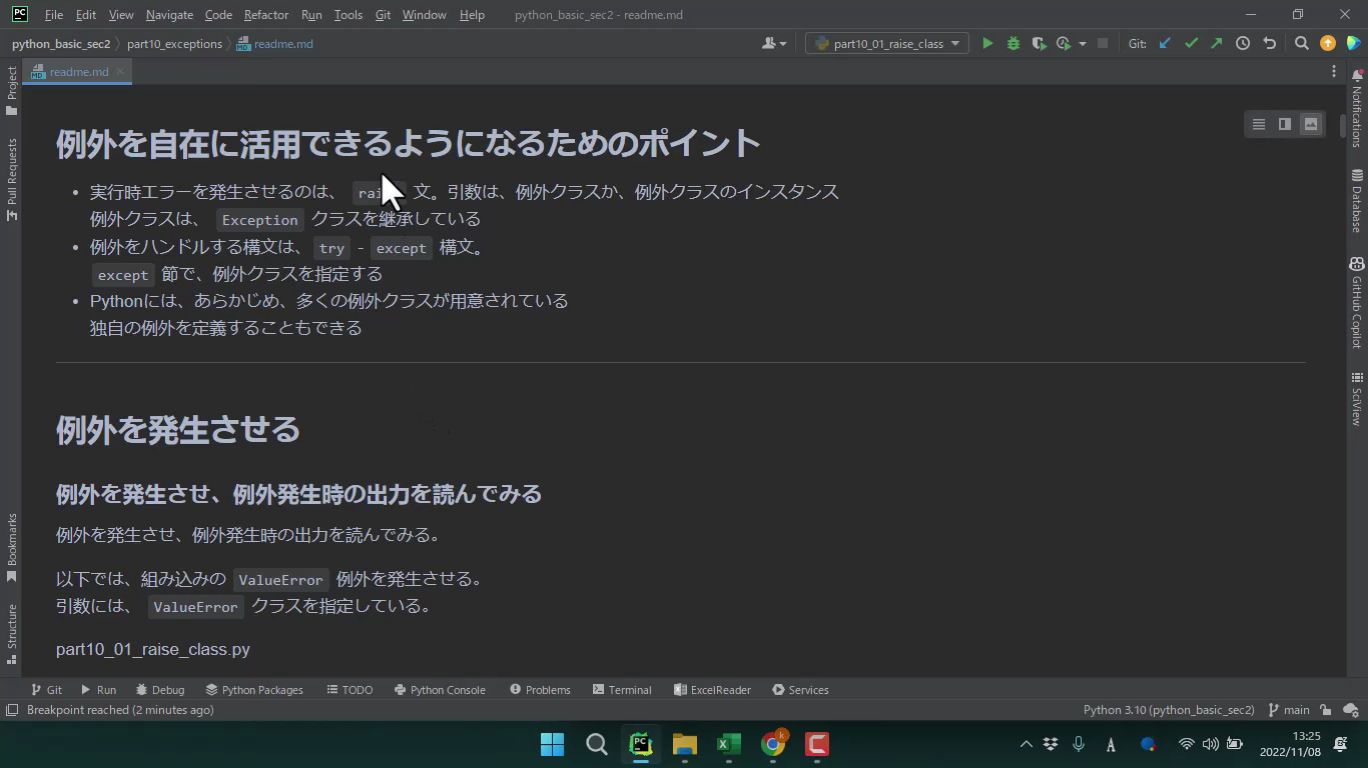Select the readme.md editor tab
Screen dimensions: 1368x768
click(78, 72)
